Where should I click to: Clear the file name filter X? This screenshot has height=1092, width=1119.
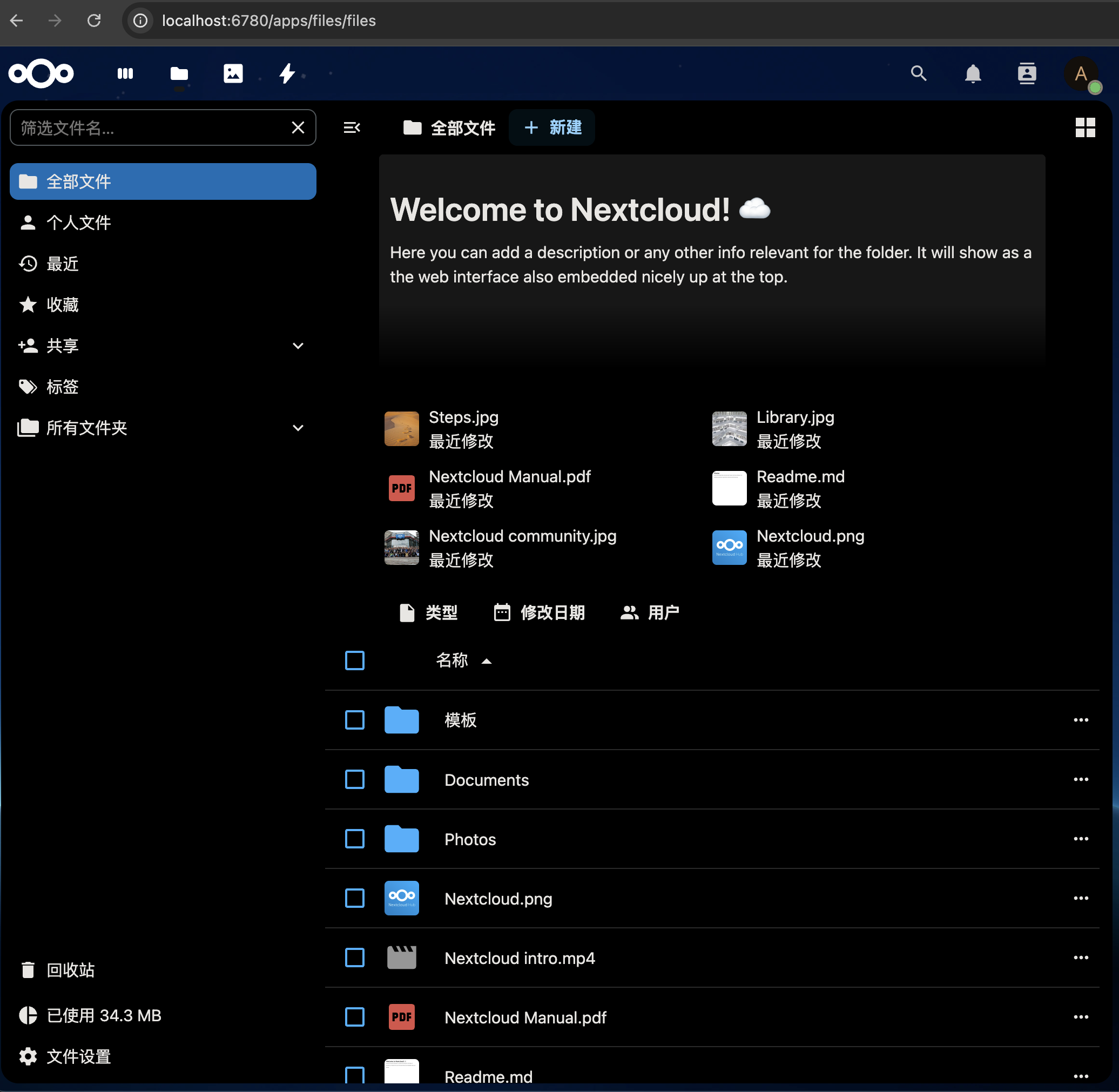[x=298, y=127]
